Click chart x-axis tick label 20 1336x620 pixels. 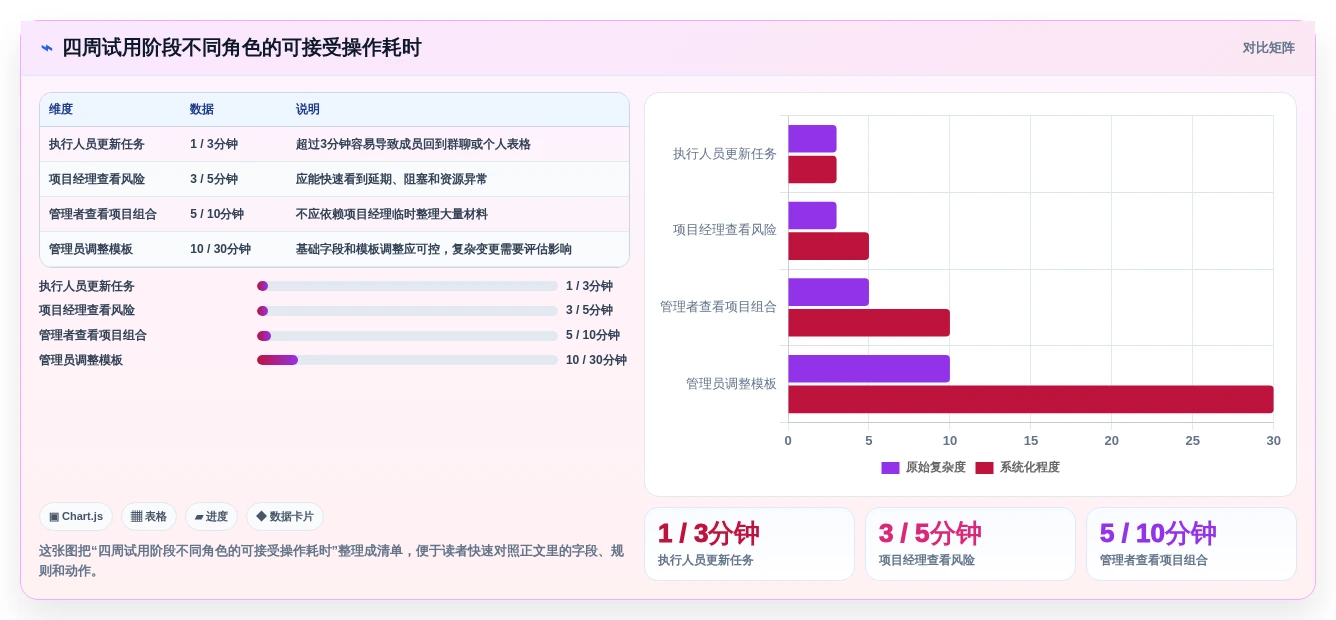1112,441
